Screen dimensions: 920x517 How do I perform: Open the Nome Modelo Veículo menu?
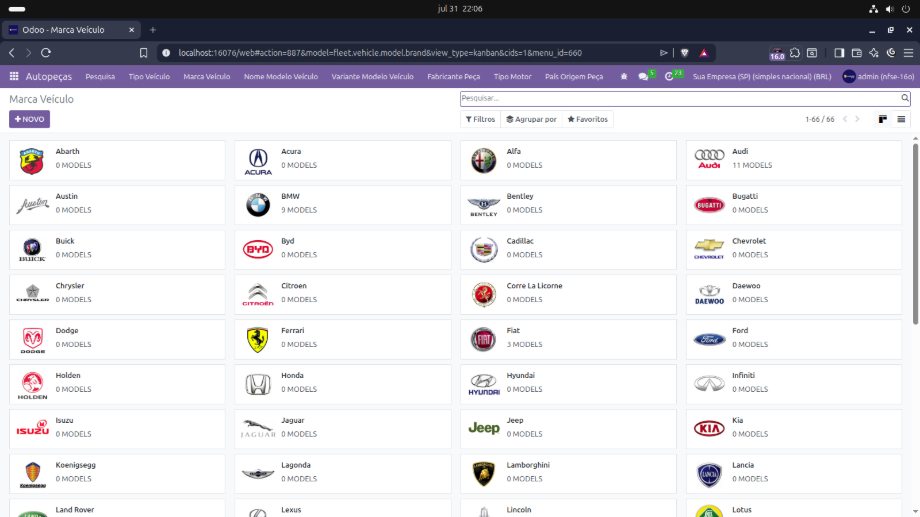(x=281, y=76)
